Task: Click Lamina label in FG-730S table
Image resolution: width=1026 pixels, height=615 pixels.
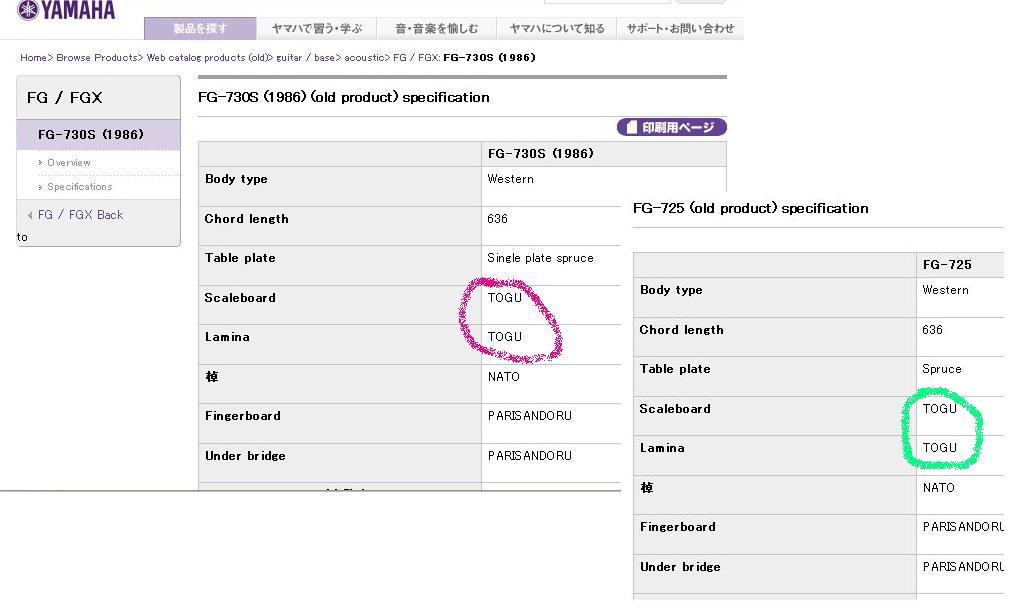Action: [x=227, y=338]
